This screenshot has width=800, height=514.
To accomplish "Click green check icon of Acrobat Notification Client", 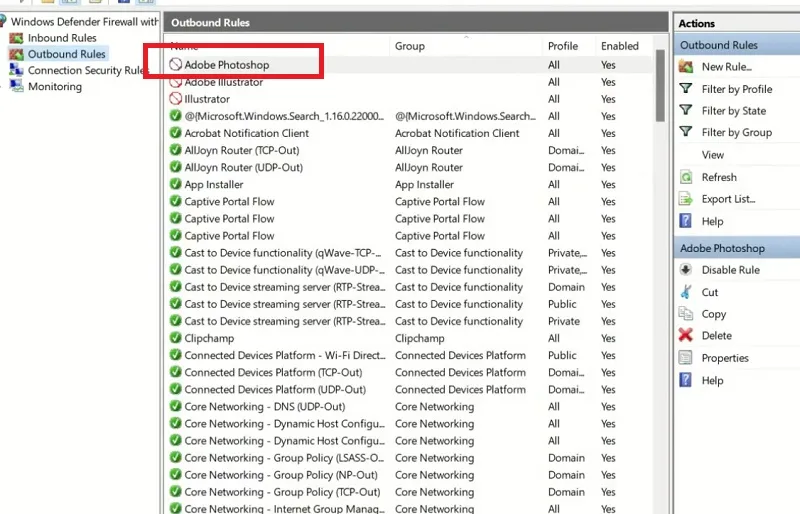I will point(176,133).
